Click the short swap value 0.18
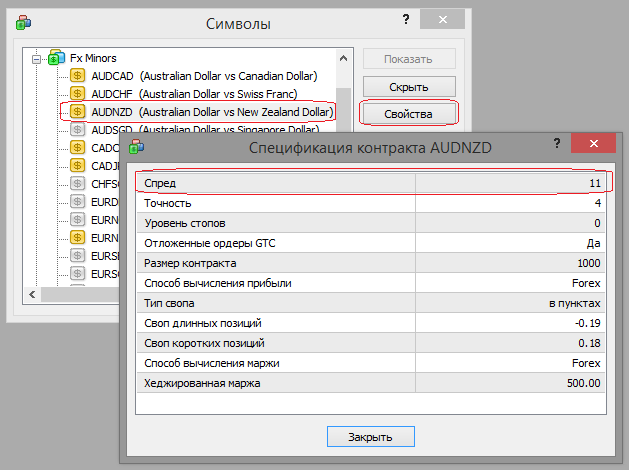The height and width of the screenshot is (470, 629). pyautogui.click(x=589, y=343)
